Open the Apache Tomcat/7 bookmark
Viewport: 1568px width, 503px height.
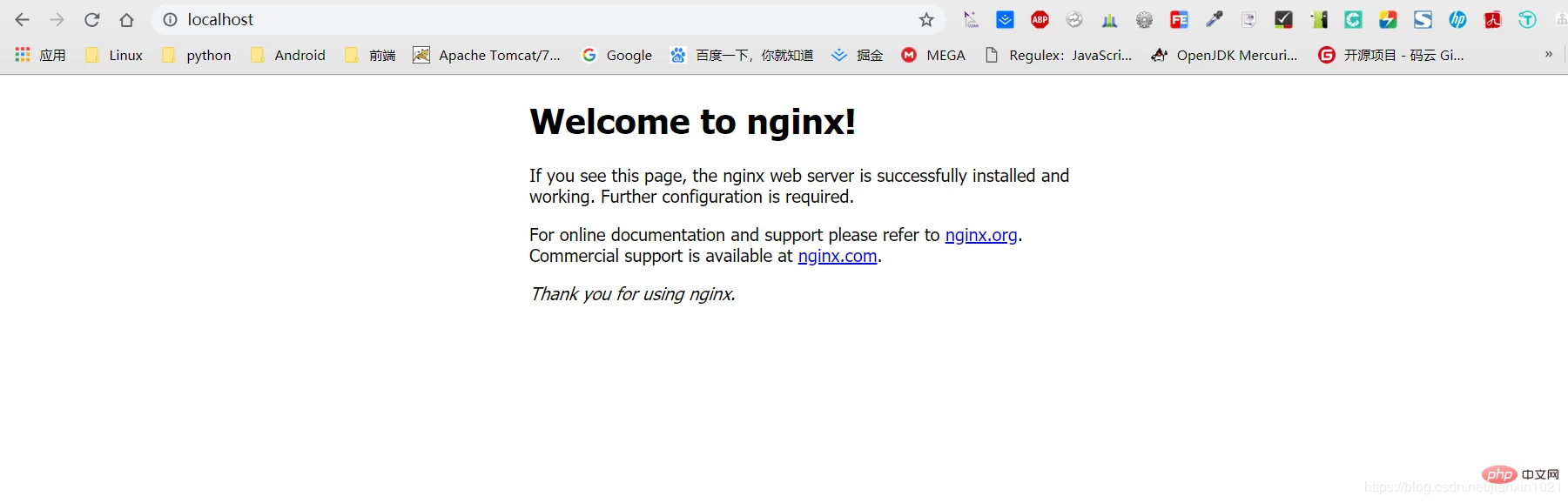[487, 55]
